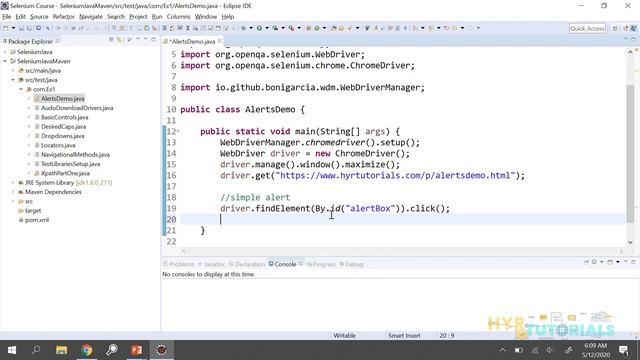
Task: Switch to the Declaration tab
Action: [x=247, y=264]
